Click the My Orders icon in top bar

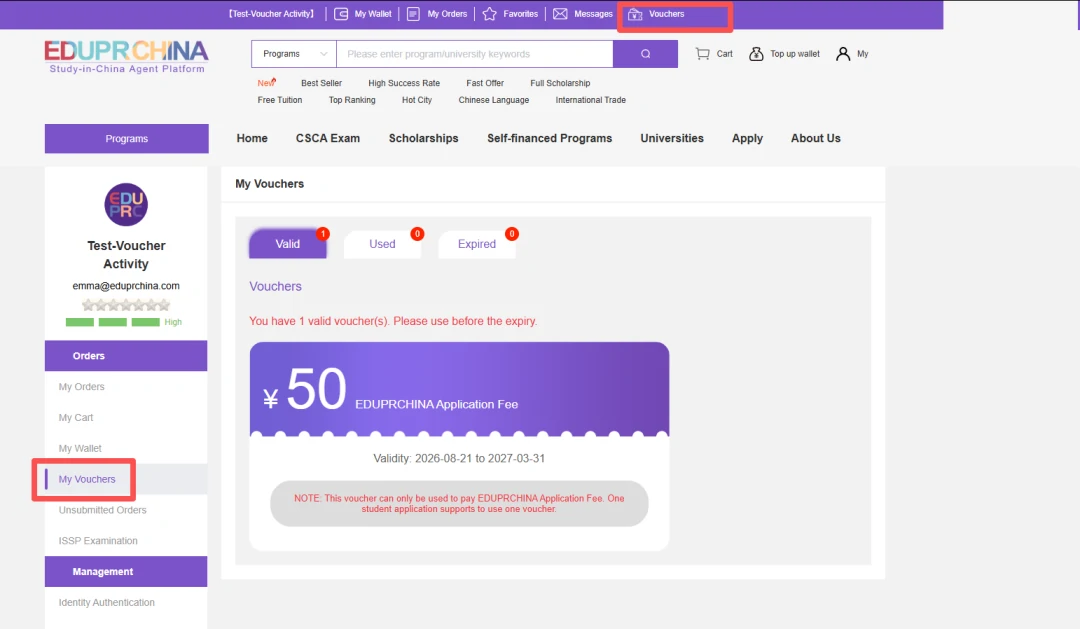[x=413, y=14]
